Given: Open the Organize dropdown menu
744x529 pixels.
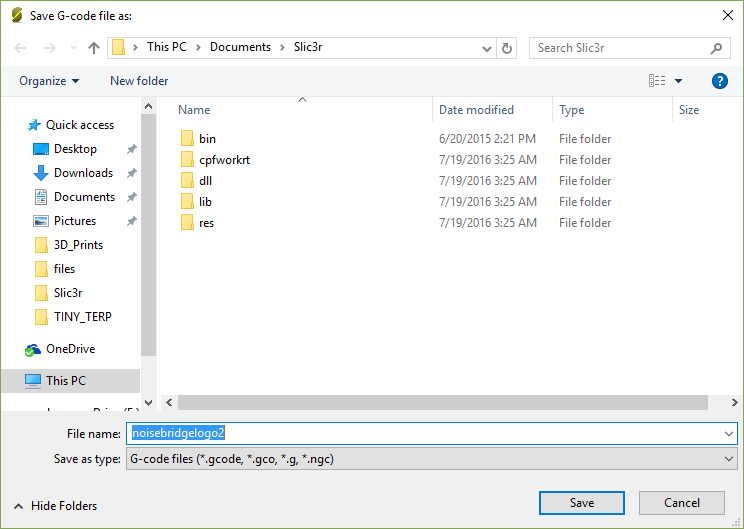Looking at the screenshot, I should (x=49, y=81).
